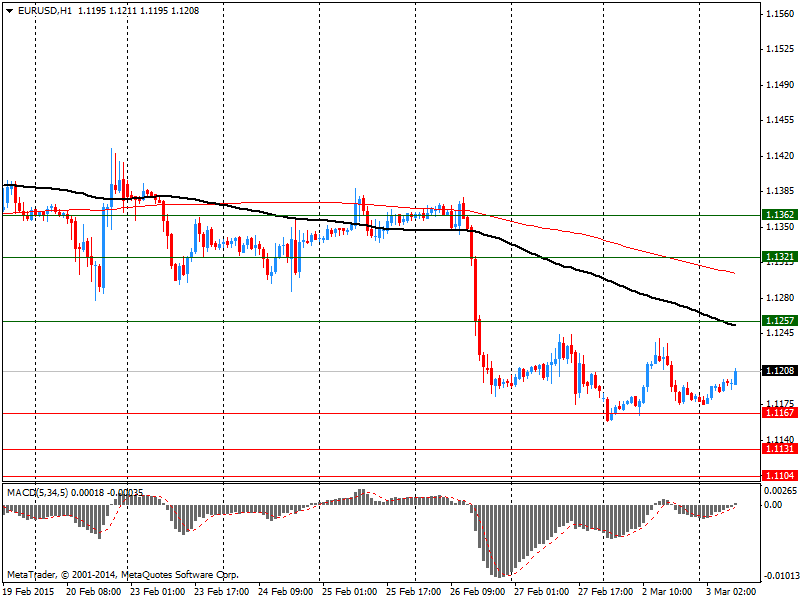This screenshot has width=800, height=600.
Task: Click the 25 Feb 17:00 time axis label
Action: pos(414,592)
